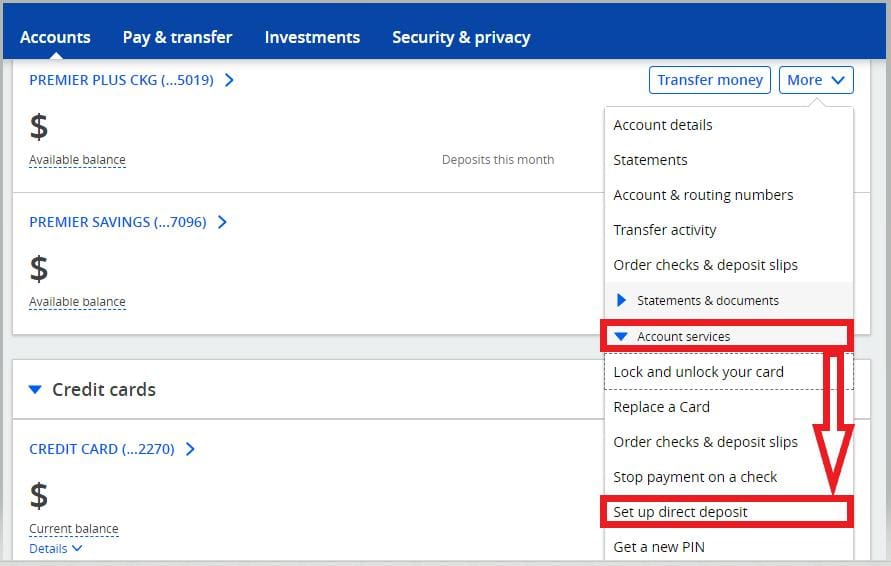
Task: Open the Investments tab
Action: click(312, 37)
